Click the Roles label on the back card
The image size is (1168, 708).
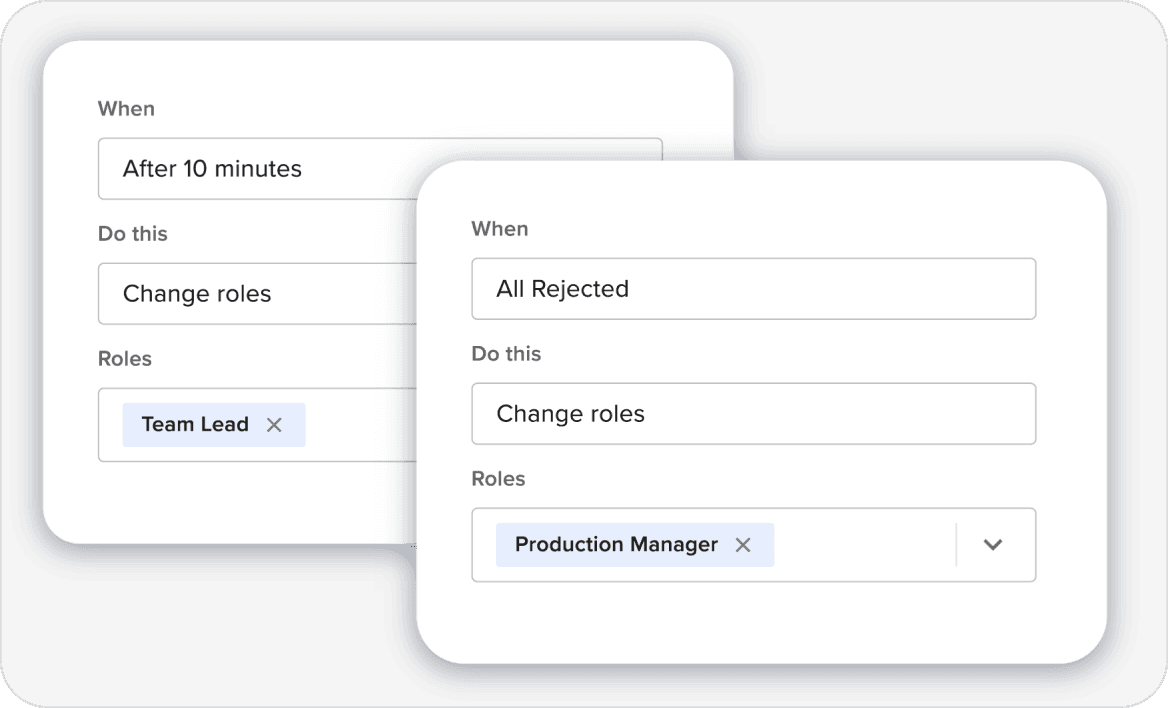point(125,358)
